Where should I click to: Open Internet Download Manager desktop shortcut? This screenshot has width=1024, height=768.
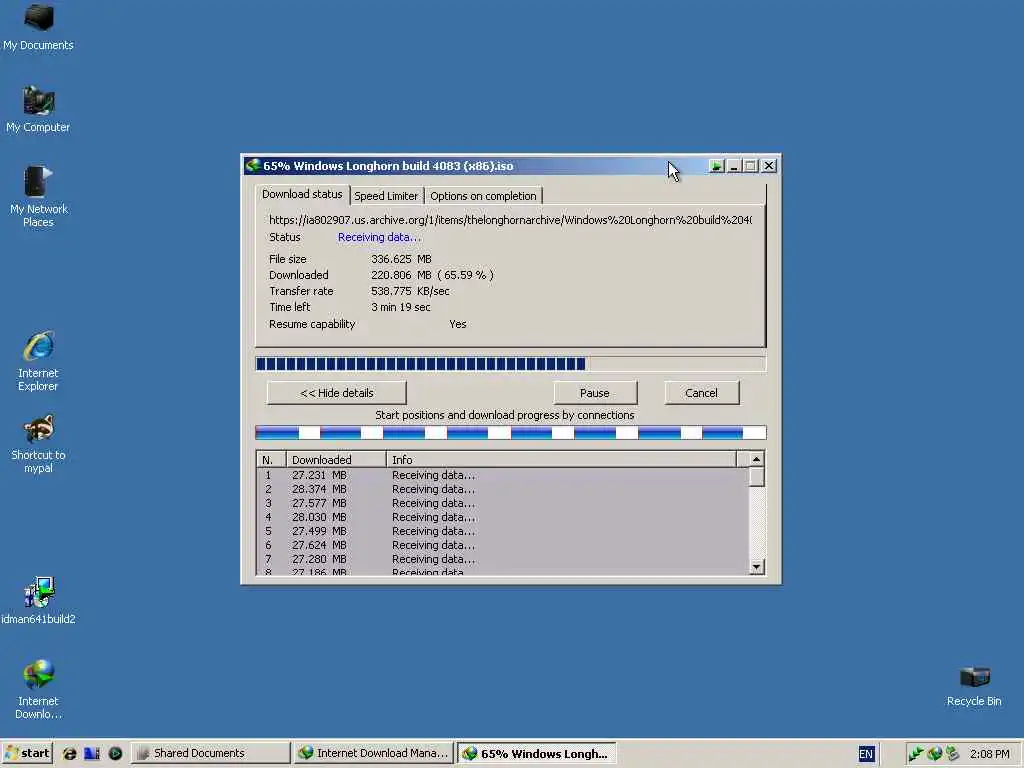tap(38, 690)
